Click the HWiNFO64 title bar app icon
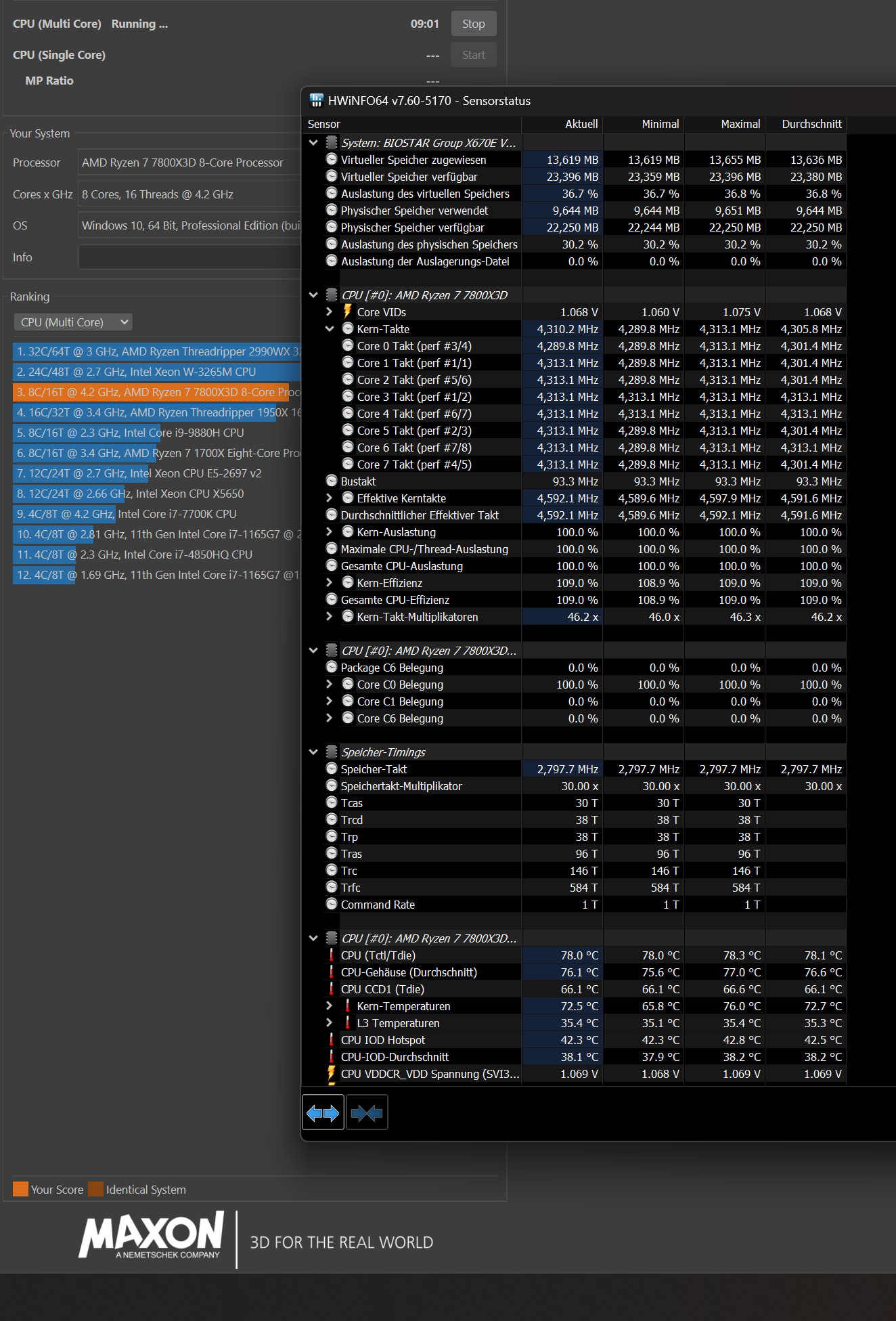The width and height of the screenshot is (896, 1321). 316,100
